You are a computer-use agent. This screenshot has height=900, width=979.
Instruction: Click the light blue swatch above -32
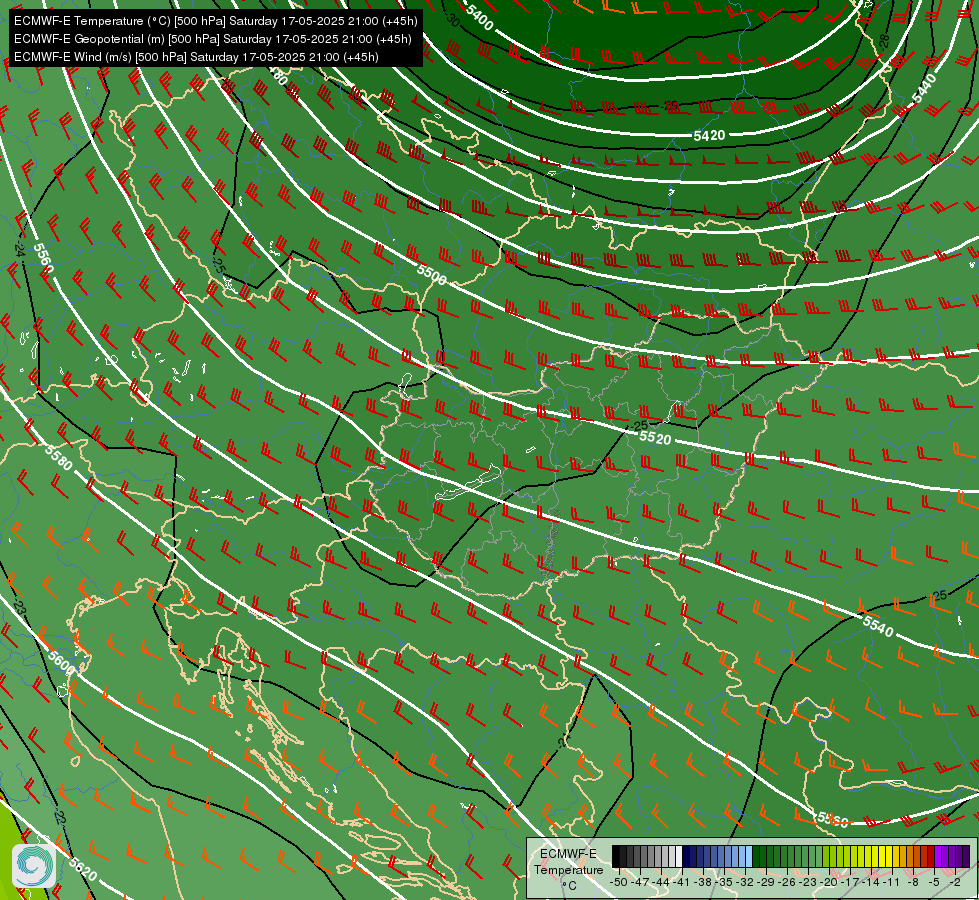click(x=749, y=856)
